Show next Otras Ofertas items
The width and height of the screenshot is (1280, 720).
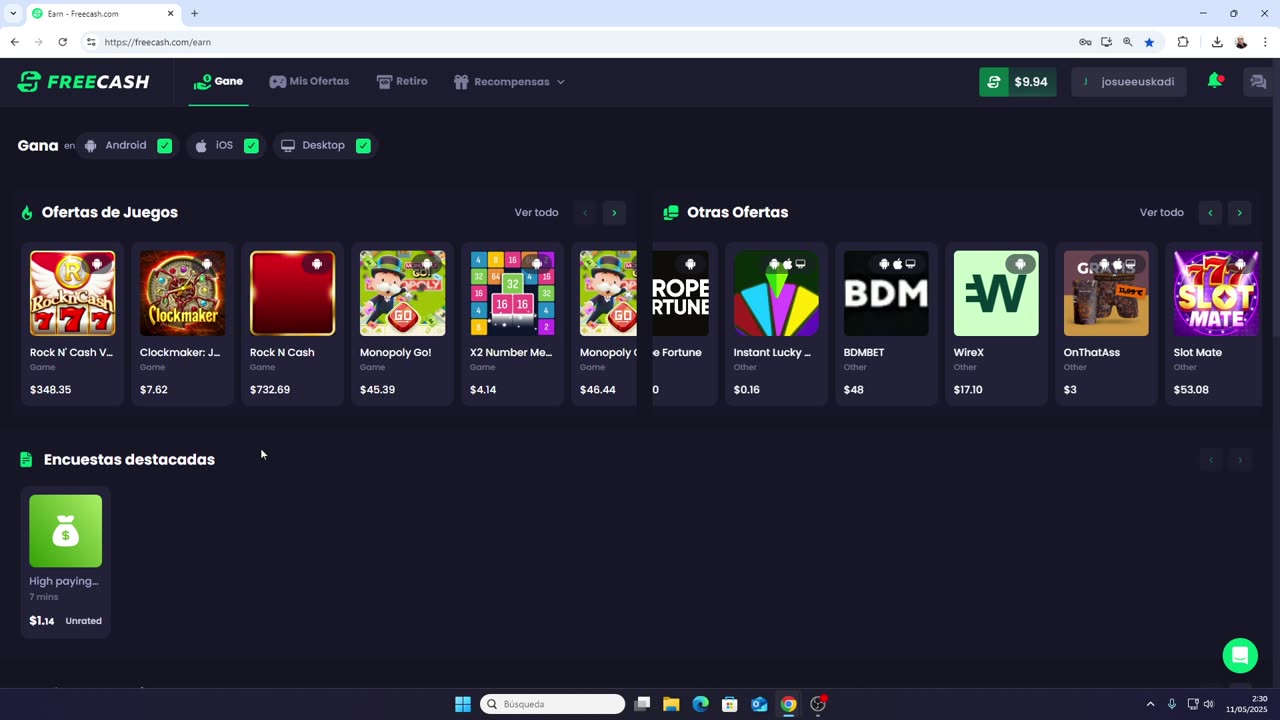click(x=1239, y=212)
